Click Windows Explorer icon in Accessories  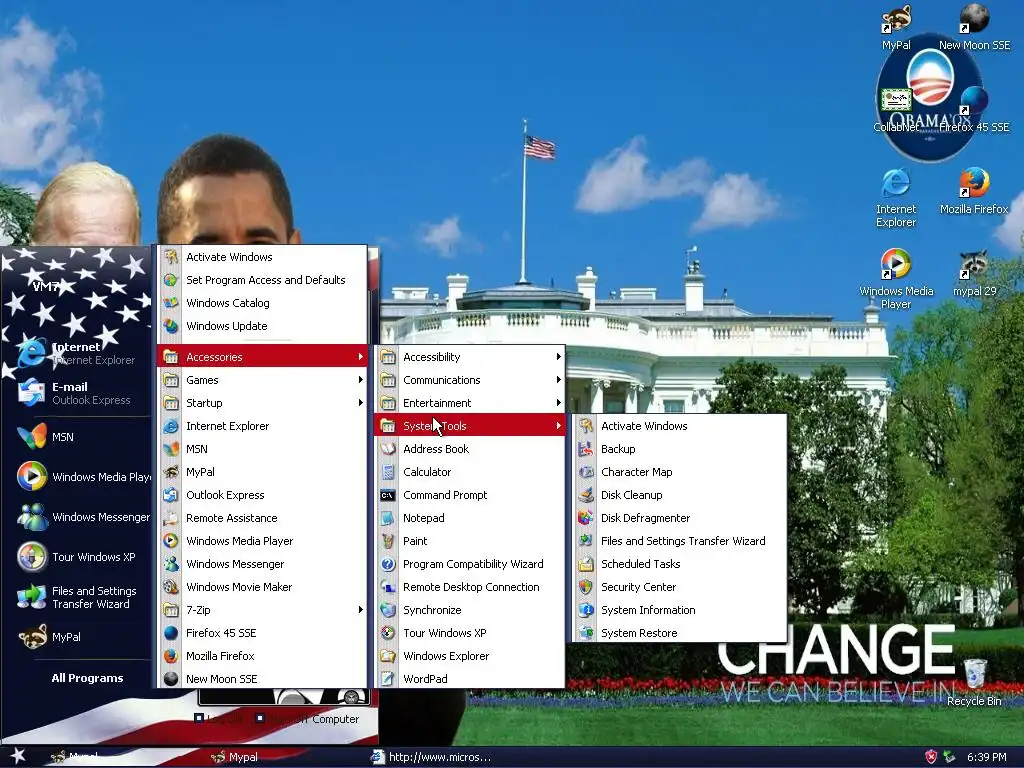388,656
